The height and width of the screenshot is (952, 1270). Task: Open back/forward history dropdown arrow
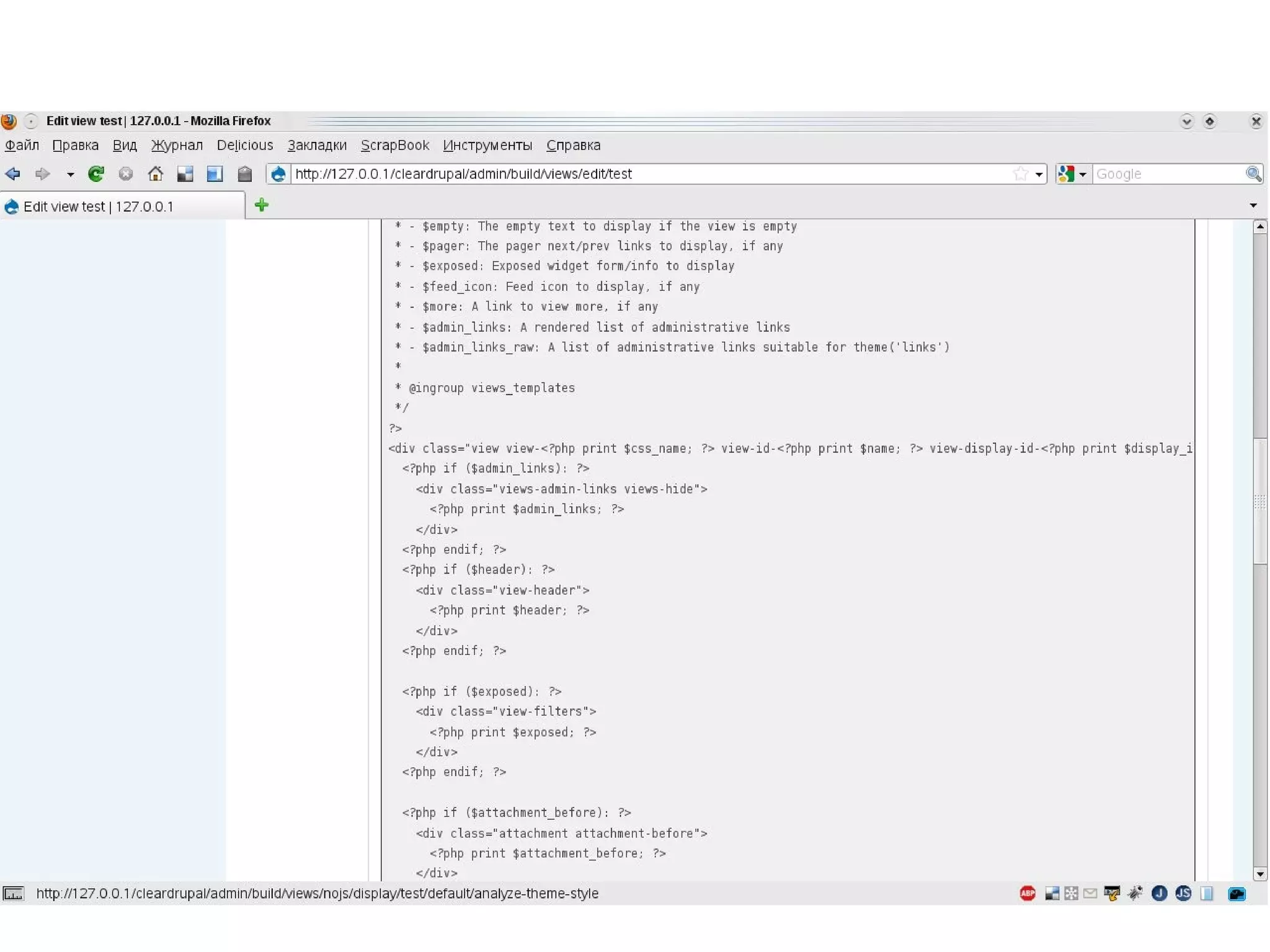tap(70, 175)
